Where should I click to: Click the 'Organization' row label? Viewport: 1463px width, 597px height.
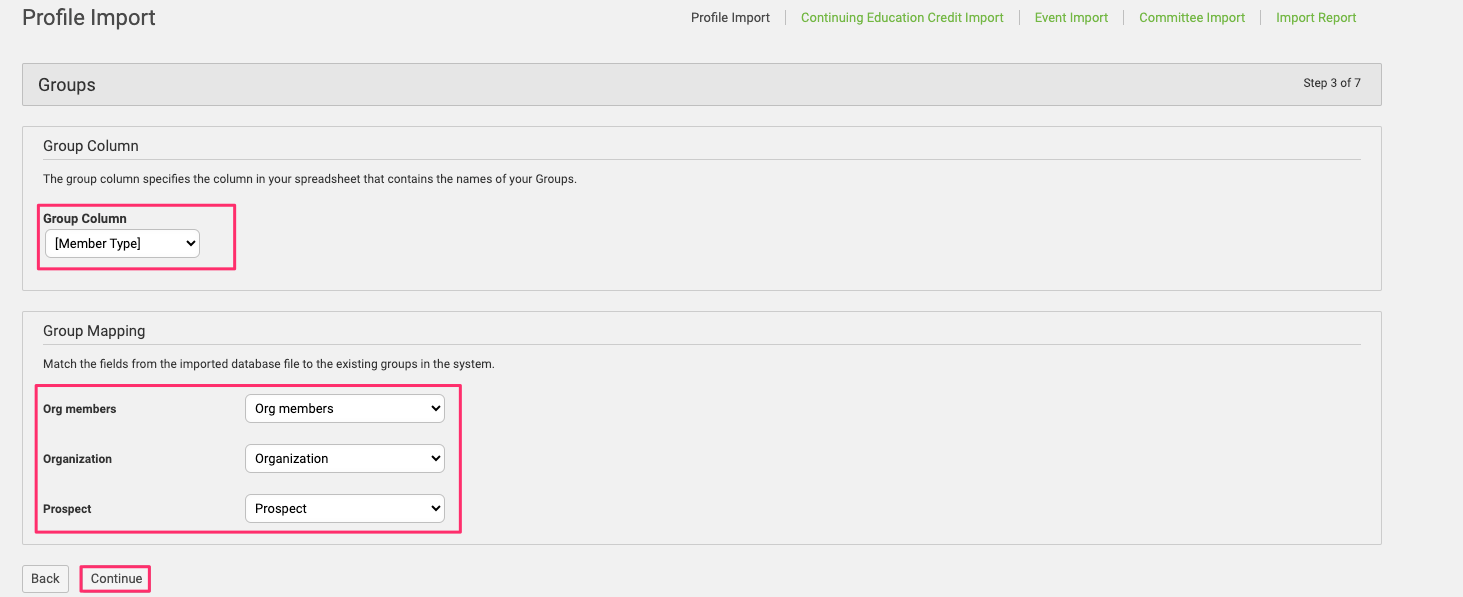point(77,459)
